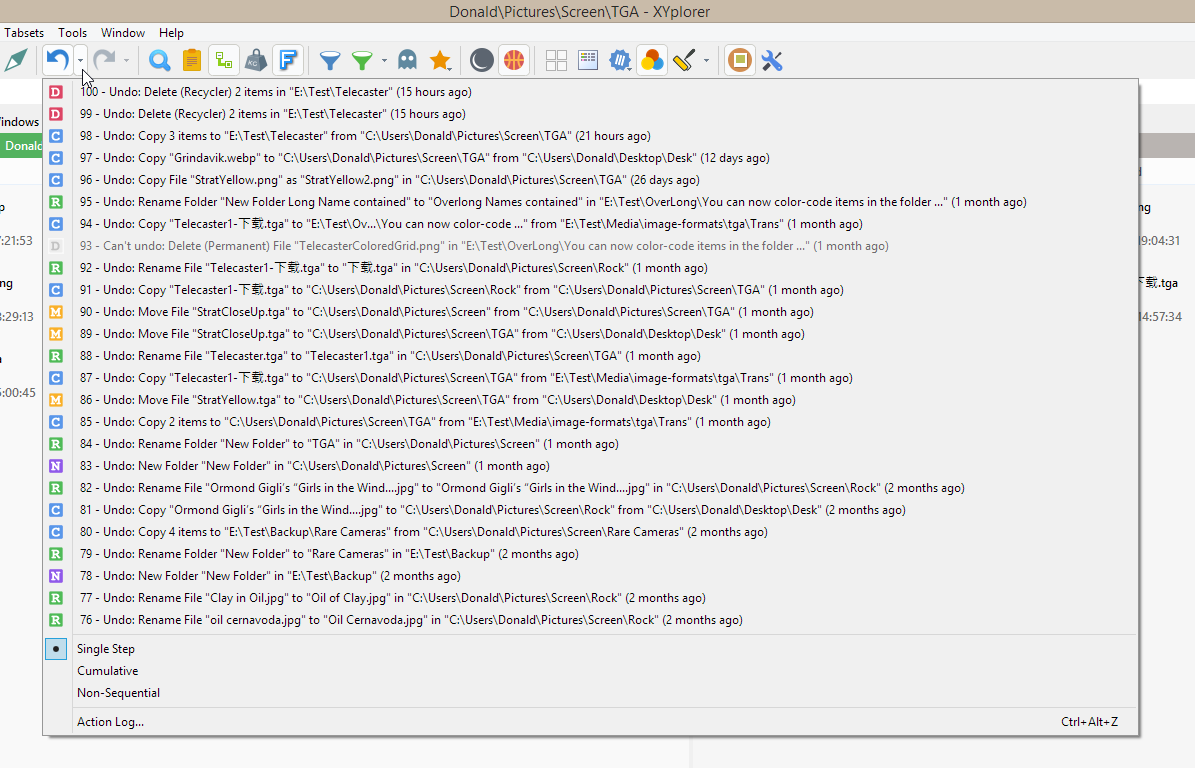Click the three colored circles color icon
Screen dimensions: 1195x768
click(652, 61)
